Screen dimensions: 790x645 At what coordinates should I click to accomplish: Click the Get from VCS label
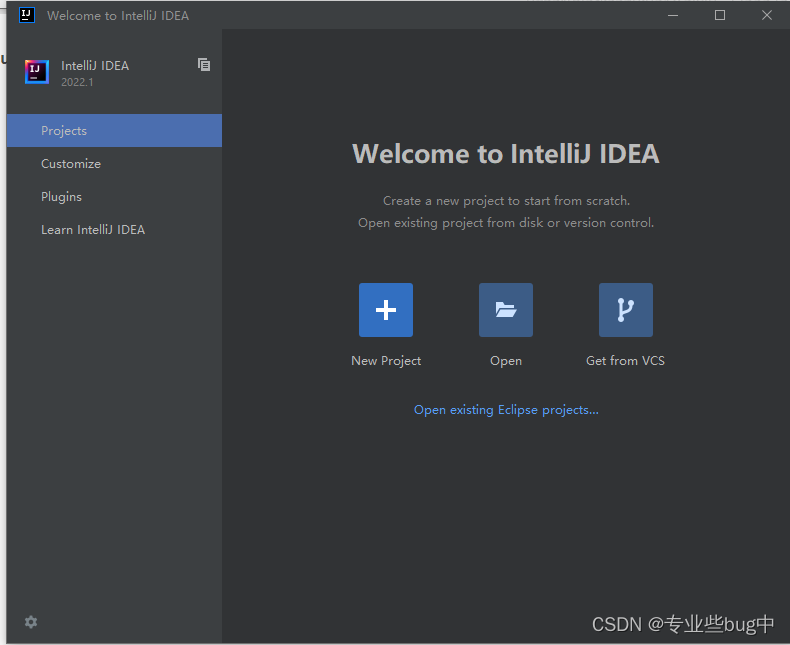[625, 361]
